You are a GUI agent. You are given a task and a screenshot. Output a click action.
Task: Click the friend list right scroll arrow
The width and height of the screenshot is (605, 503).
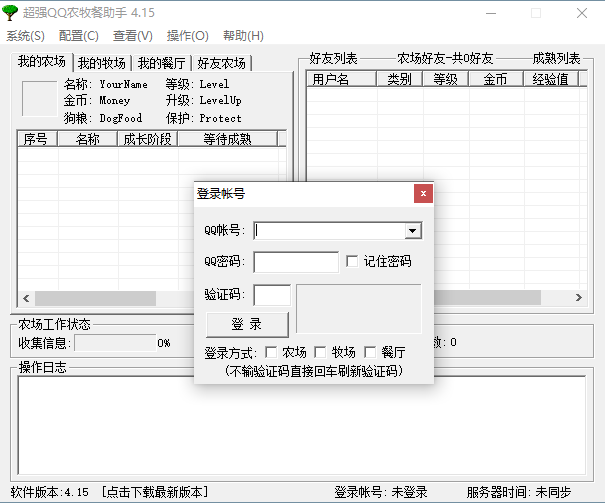[x=579, y=297]
